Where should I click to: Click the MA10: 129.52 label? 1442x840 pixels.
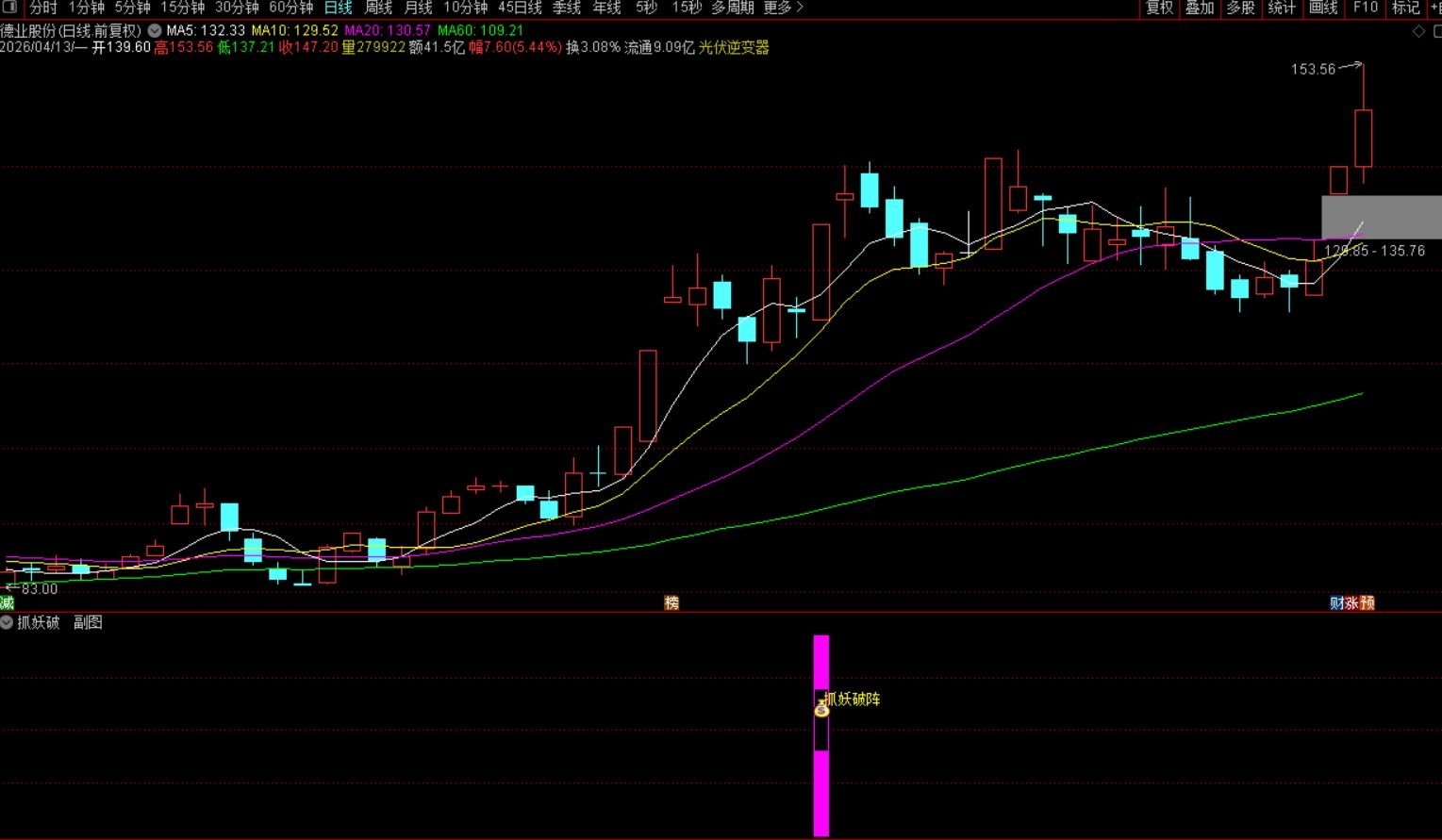click(x=294, y=30)
